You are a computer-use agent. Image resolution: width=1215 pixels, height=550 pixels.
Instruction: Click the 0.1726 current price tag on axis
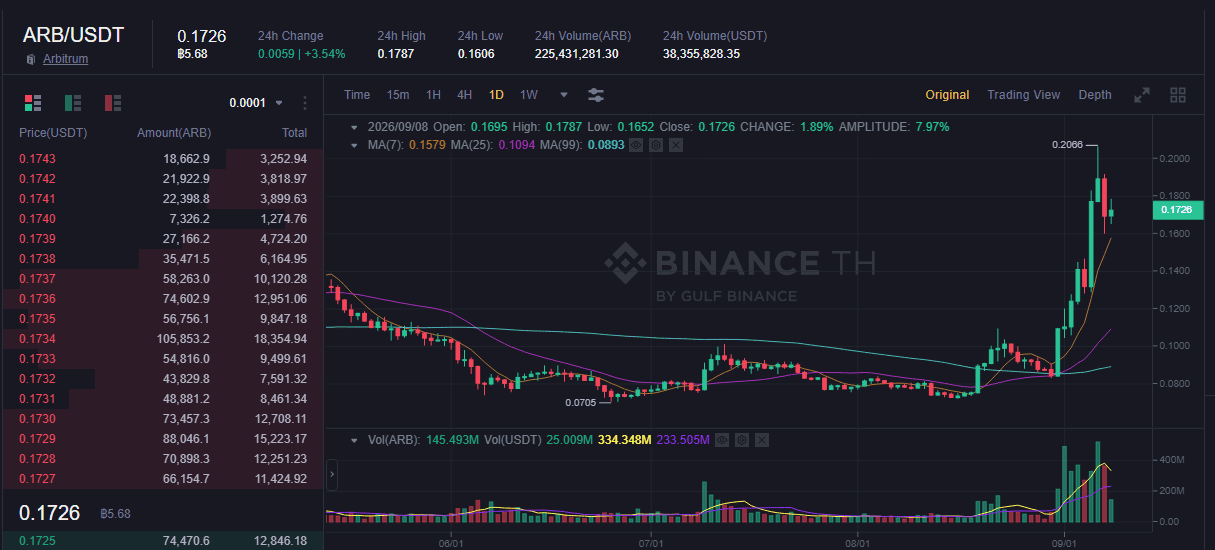click(1180, 210)
